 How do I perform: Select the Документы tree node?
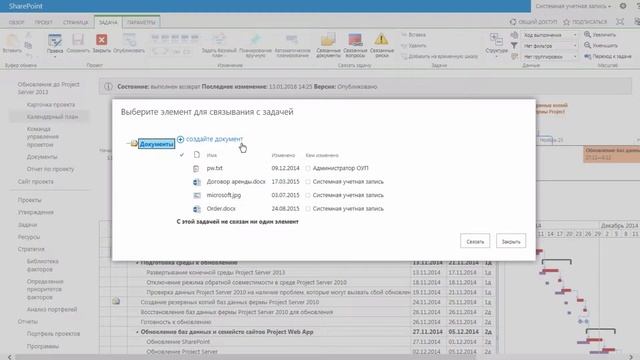click(x=156, y=144)
